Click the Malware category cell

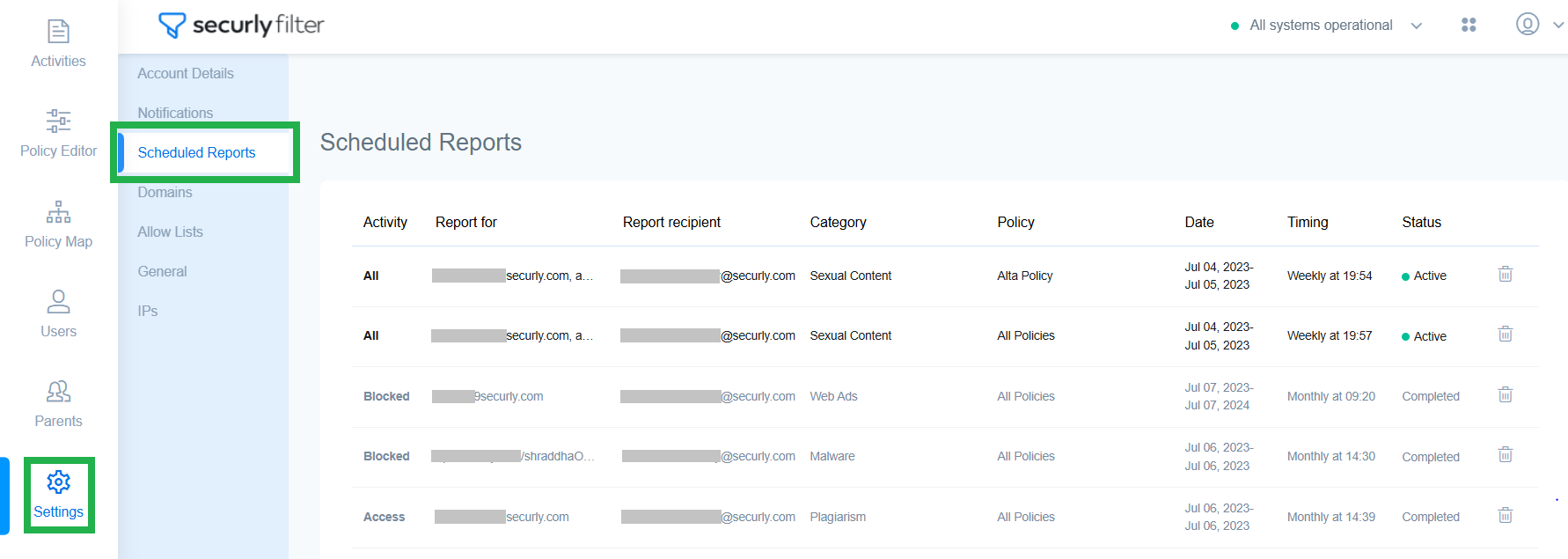(832, 456)
